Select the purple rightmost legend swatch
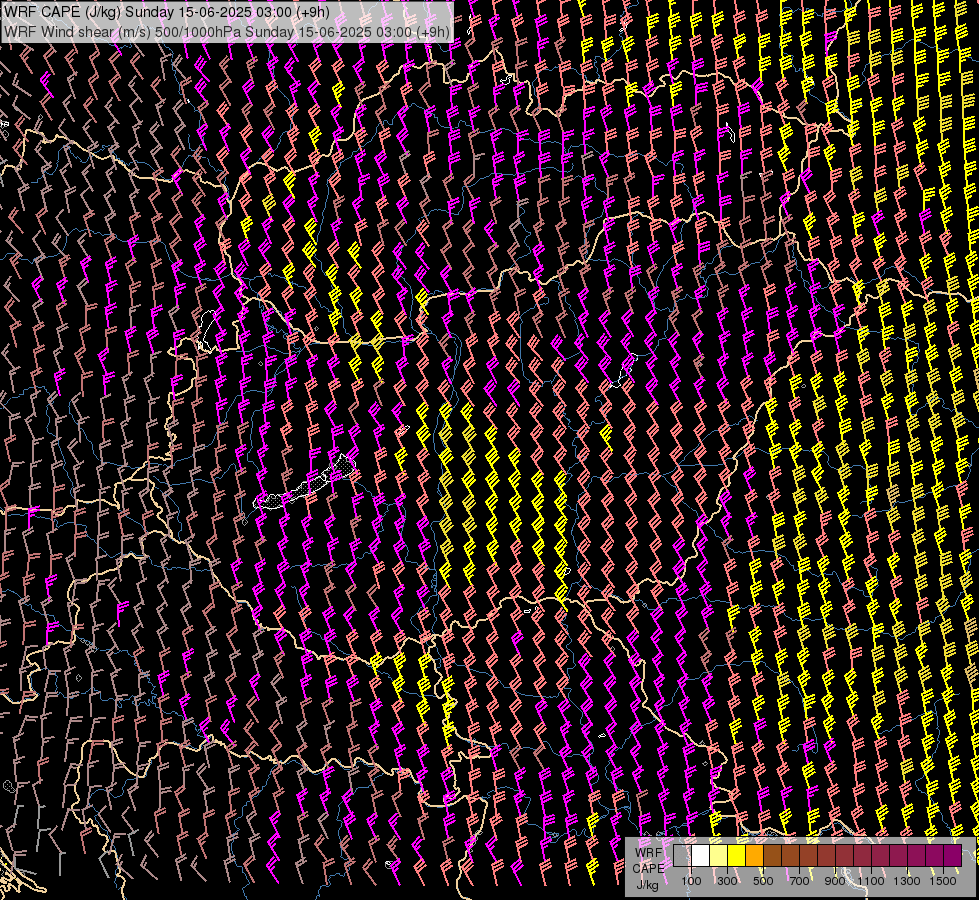The width and height of the screenshot is (979, 900). click(952, 856)
